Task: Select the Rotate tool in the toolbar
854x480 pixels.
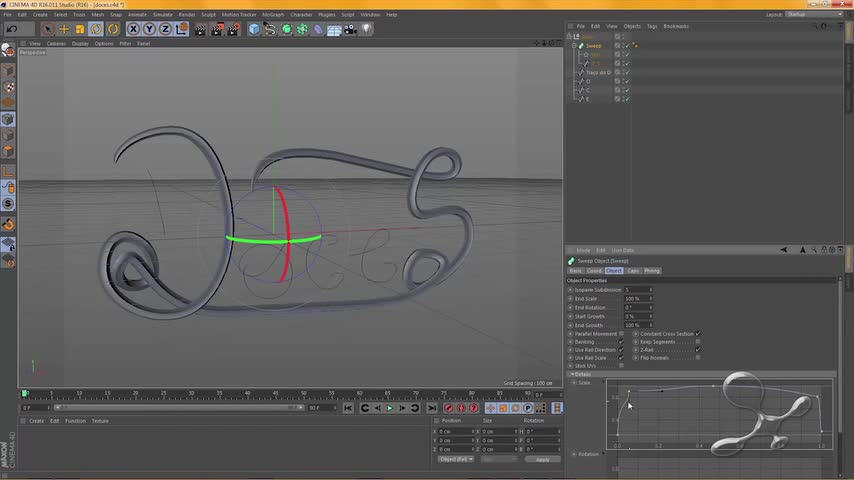Action: 96,29
